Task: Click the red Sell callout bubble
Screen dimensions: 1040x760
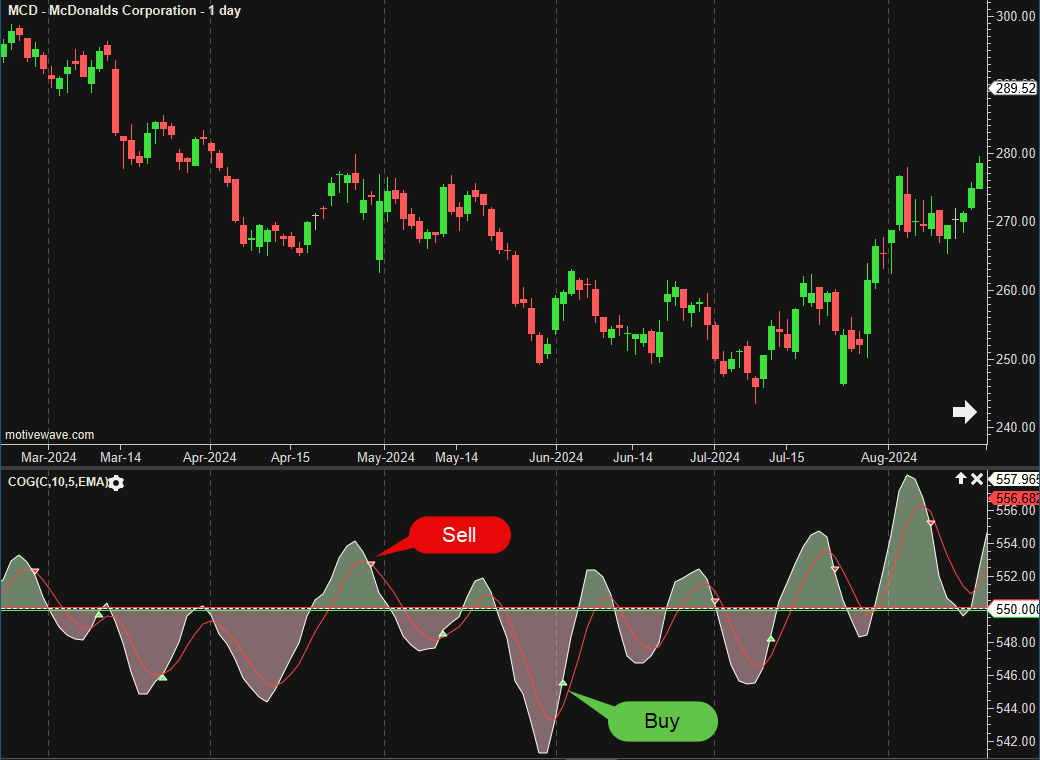Action: 460,535
